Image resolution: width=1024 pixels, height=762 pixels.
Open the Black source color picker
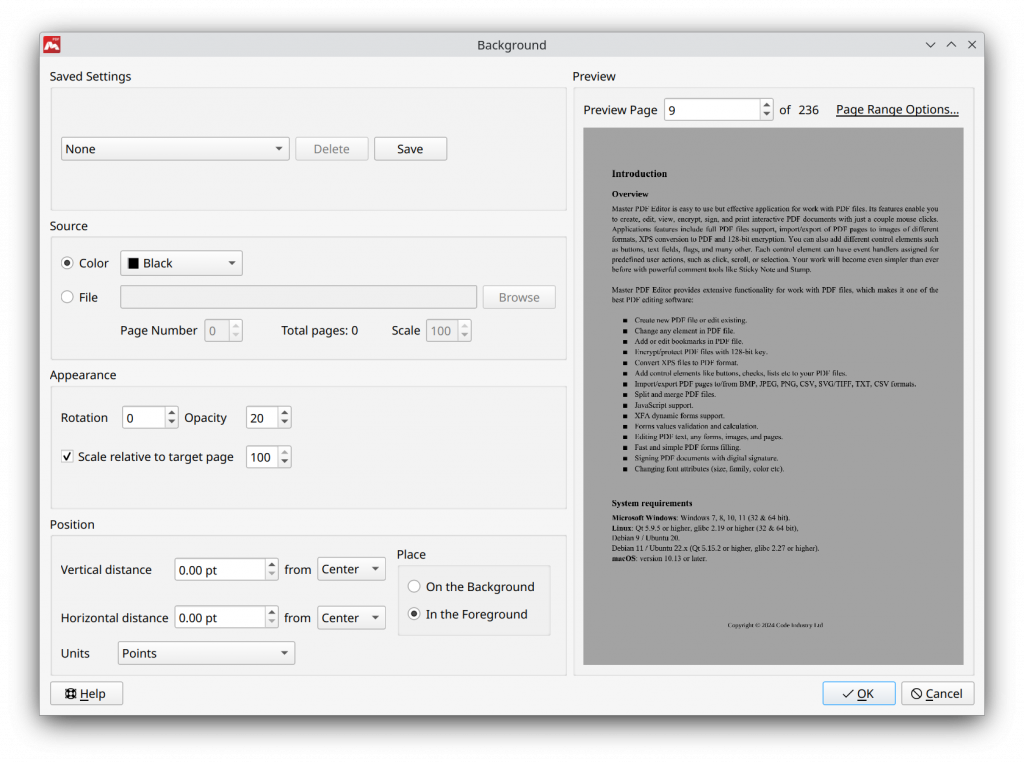point(180,262)
